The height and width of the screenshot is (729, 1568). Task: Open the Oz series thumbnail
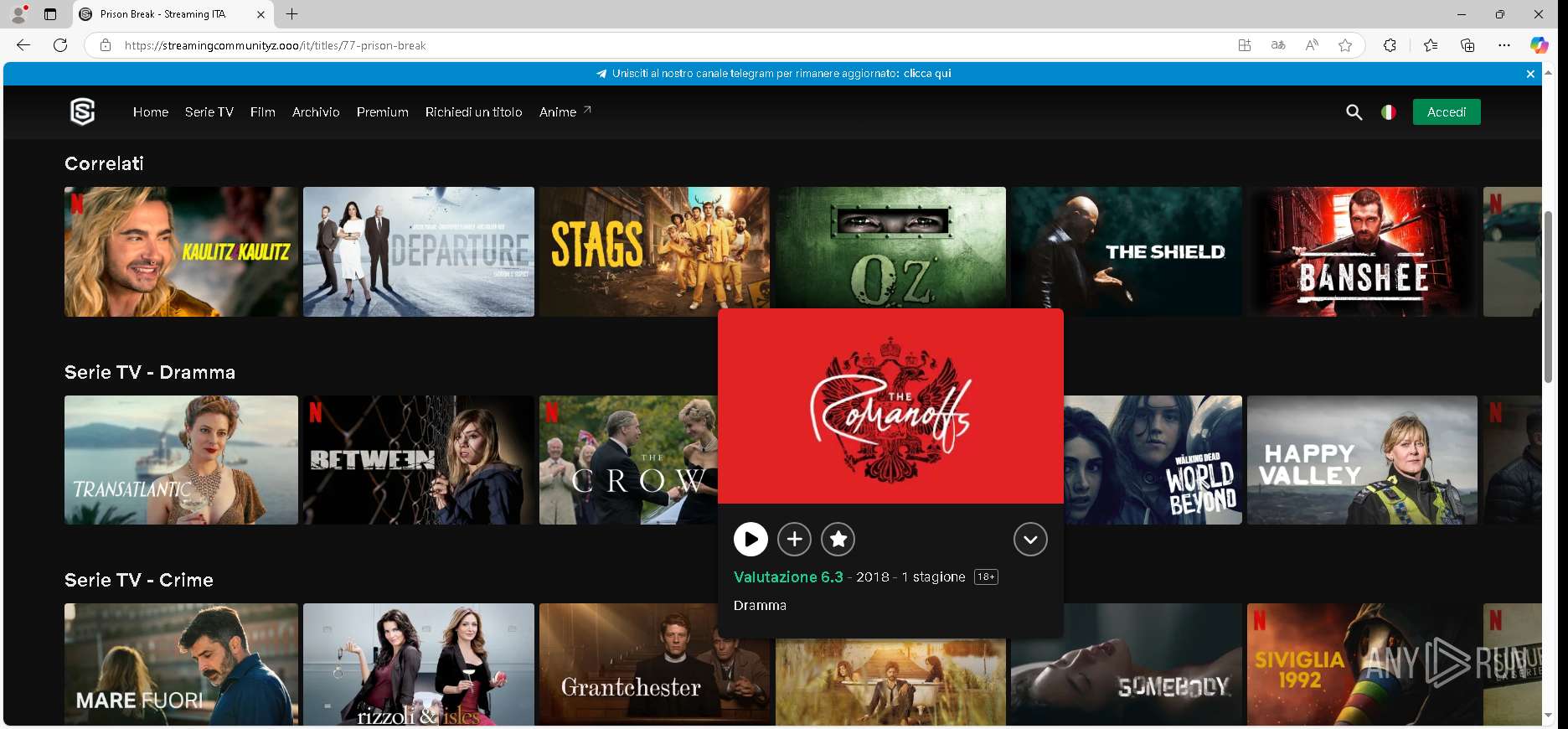(x=891, y=247)
